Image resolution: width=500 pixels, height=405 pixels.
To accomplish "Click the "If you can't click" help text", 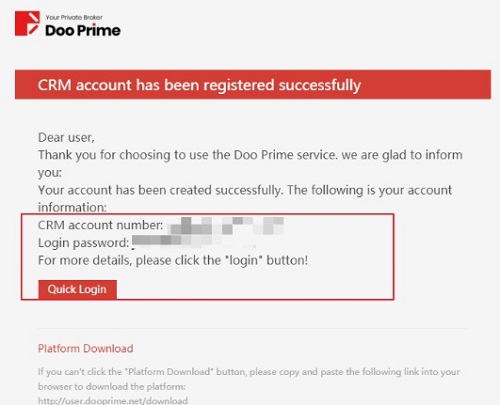I will coord(249,372).
